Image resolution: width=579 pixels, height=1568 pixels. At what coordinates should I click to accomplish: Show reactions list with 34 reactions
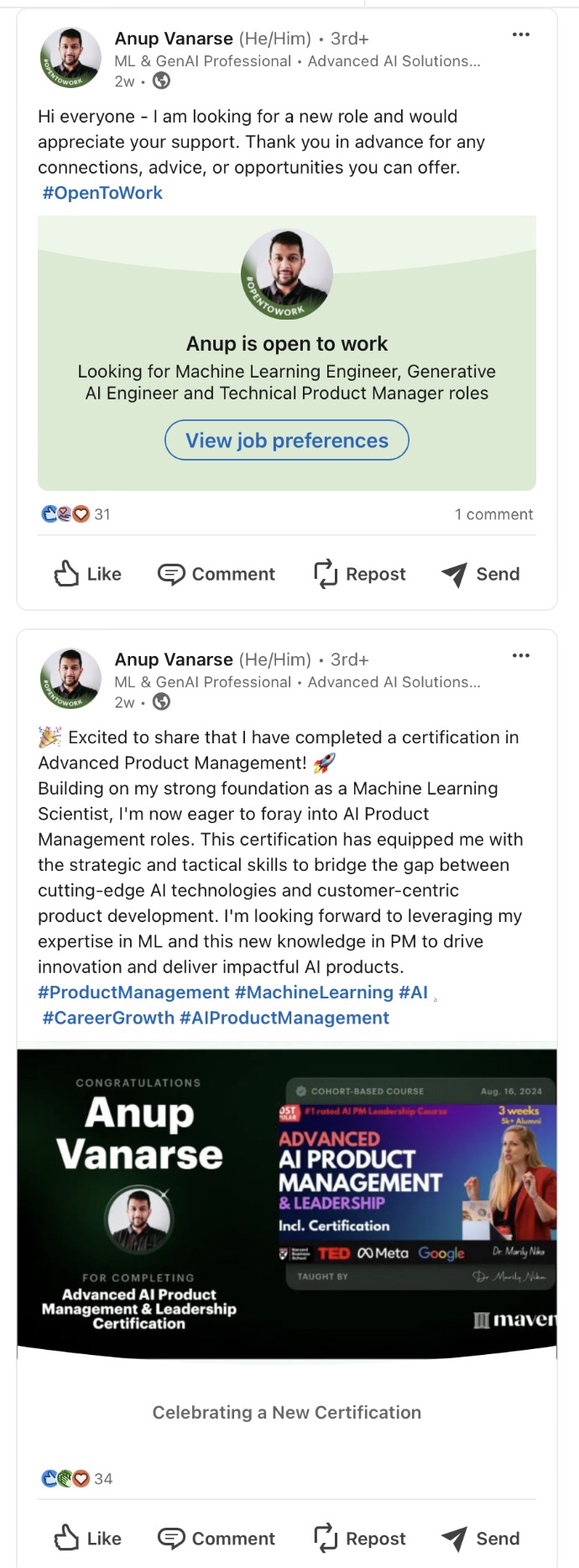tap(76, 1478)
